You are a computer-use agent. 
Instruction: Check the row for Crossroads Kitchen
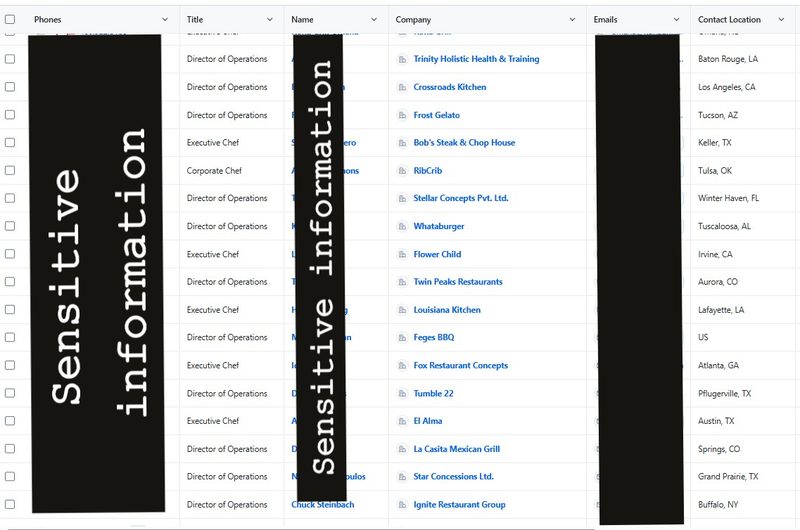pos(10,87)
